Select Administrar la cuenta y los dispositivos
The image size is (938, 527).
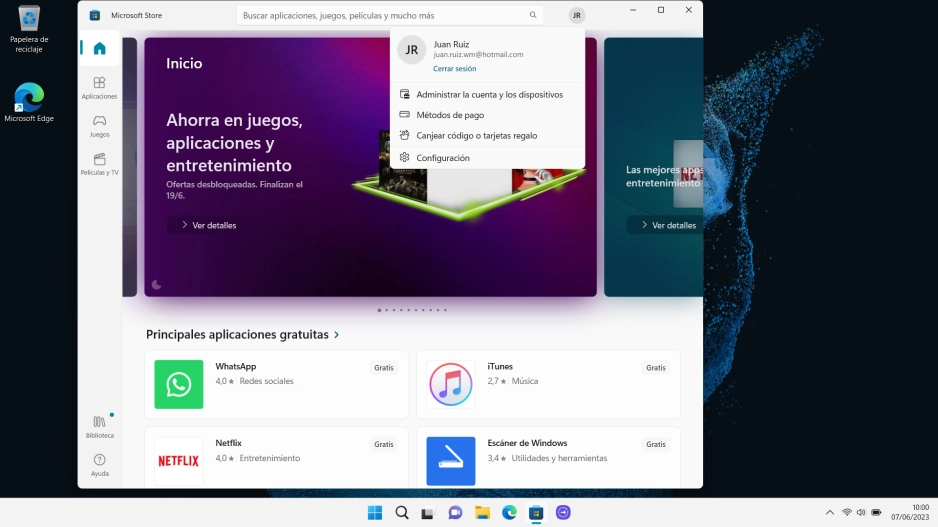[x=488, y=95]
